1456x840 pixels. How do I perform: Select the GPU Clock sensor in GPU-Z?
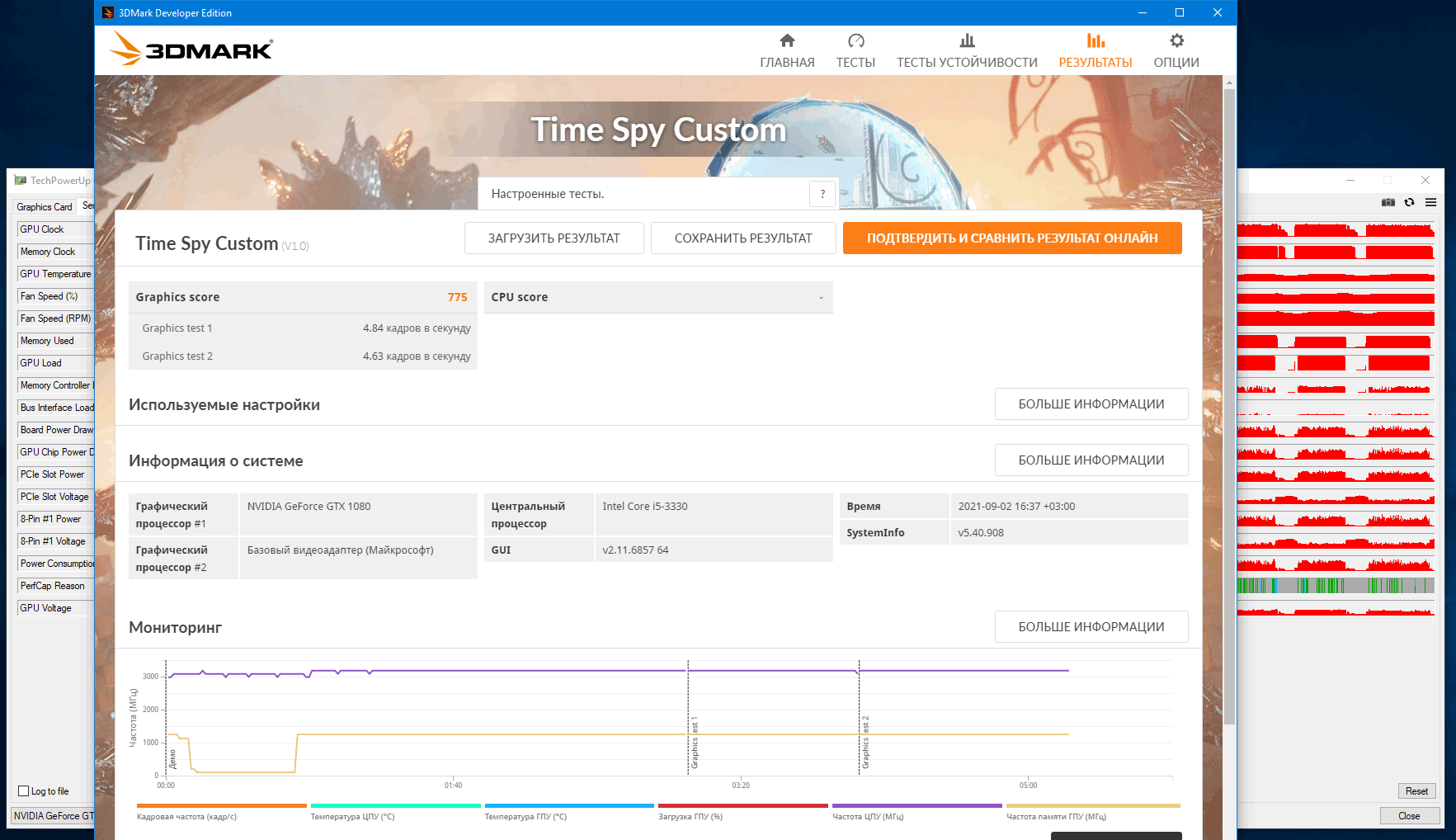point(55,229)
